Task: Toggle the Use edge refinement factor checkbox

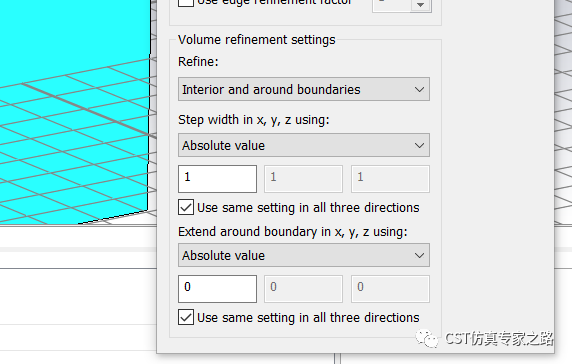Action: pyautogui.click(x=186, y=3)
